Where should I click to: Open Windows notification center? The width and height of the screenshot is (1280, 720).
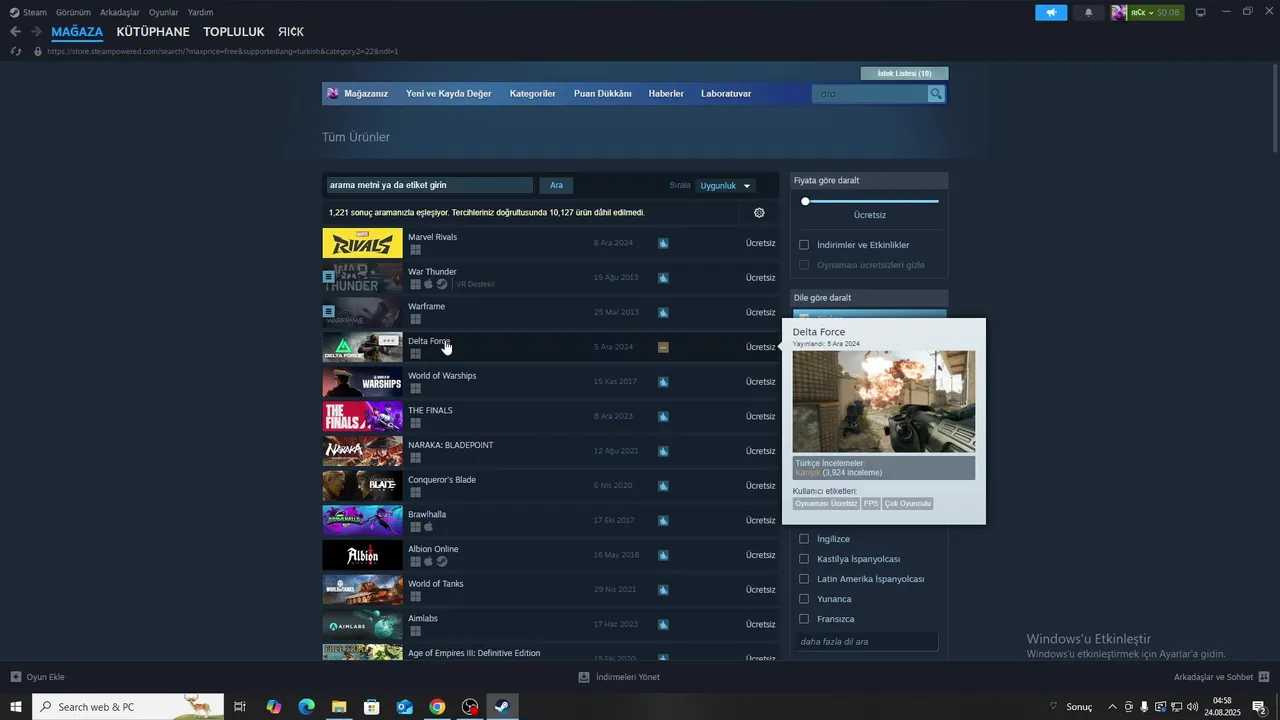[x=1261, y=707]
